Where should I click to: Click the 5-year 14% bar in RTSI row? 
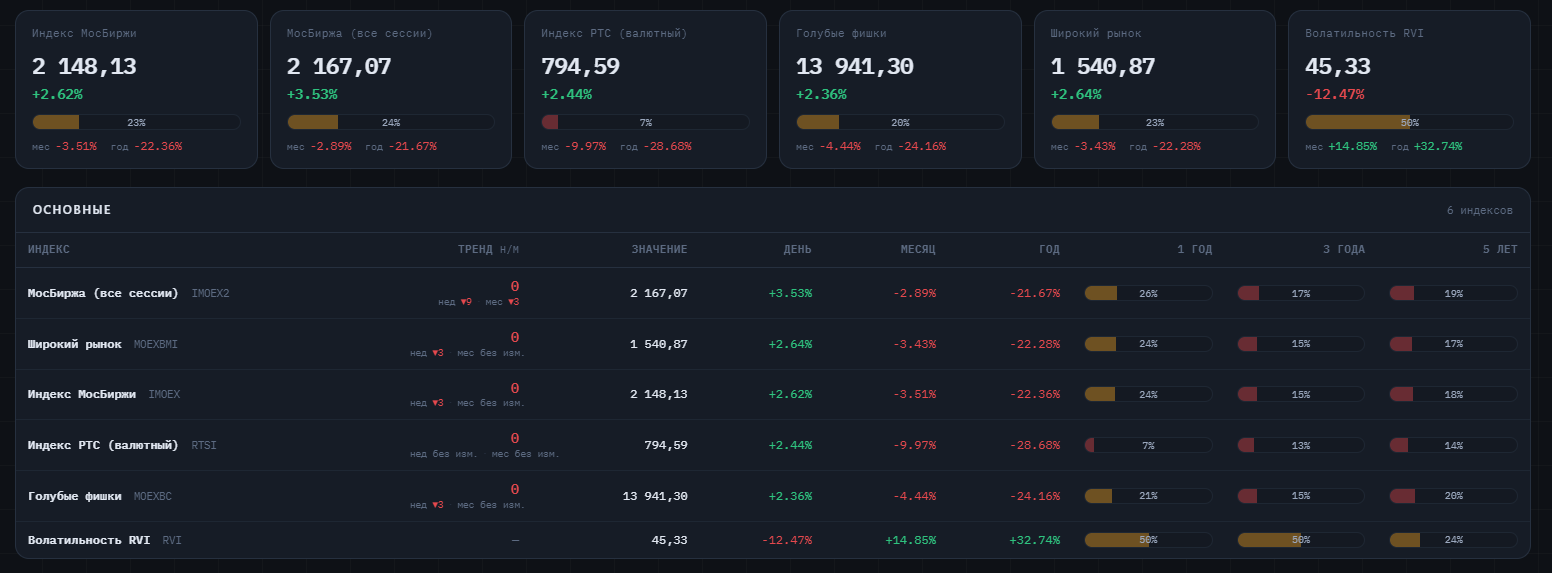1453,445
